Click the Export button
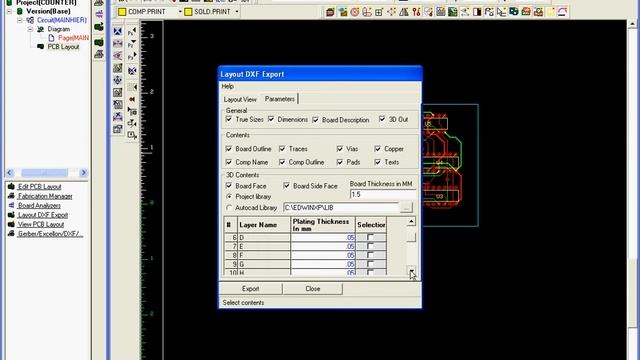 click(x=251, y=289)
